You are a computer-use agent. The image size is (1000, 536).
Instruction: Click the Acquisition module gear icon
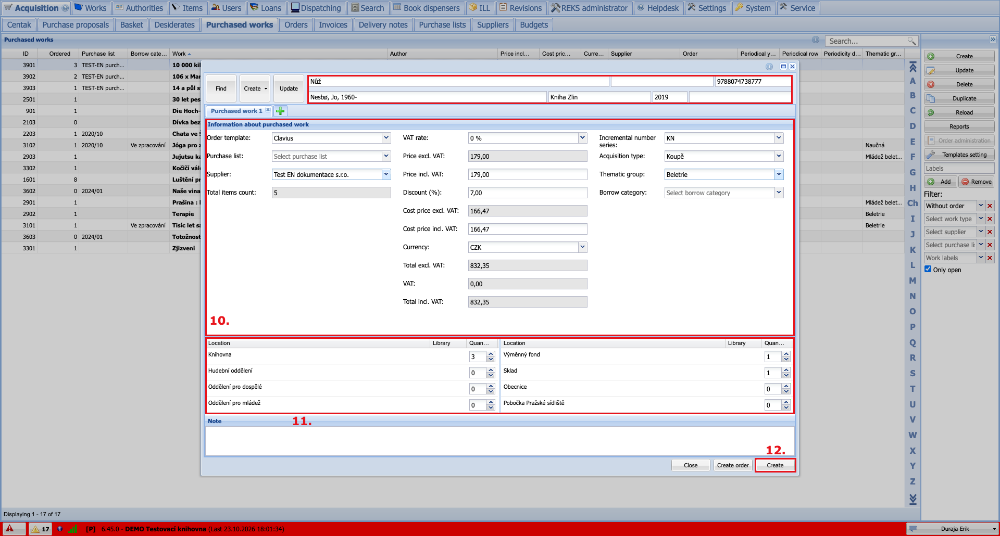pos(66,8)
